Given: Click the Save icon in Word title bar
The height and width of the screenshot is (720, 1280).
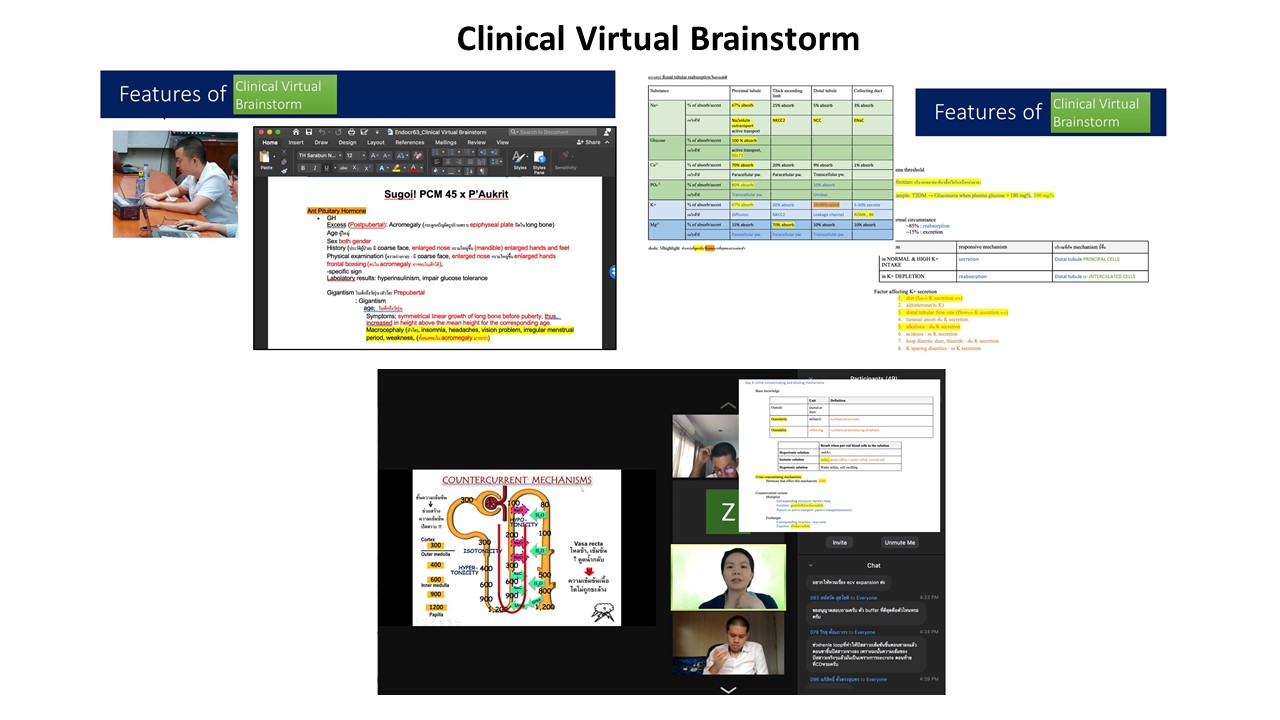Looking at the screenshot, I should pyautogui.click(x=311, y=132).
